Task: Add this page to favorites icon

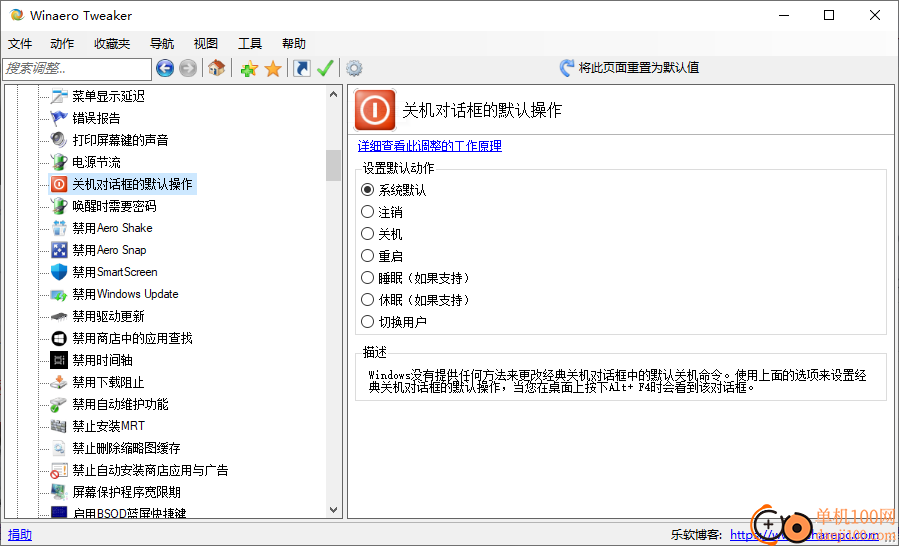Action: point(249,69)
